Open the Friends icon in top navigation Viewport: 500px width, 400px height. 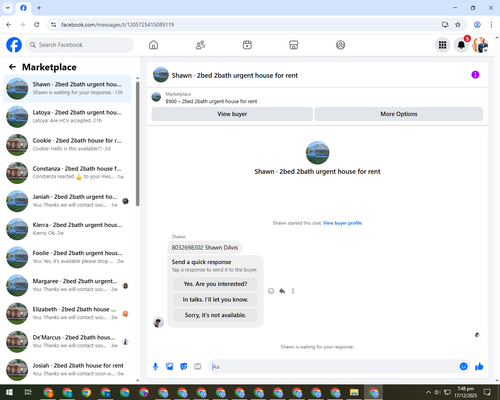[200, 45]
